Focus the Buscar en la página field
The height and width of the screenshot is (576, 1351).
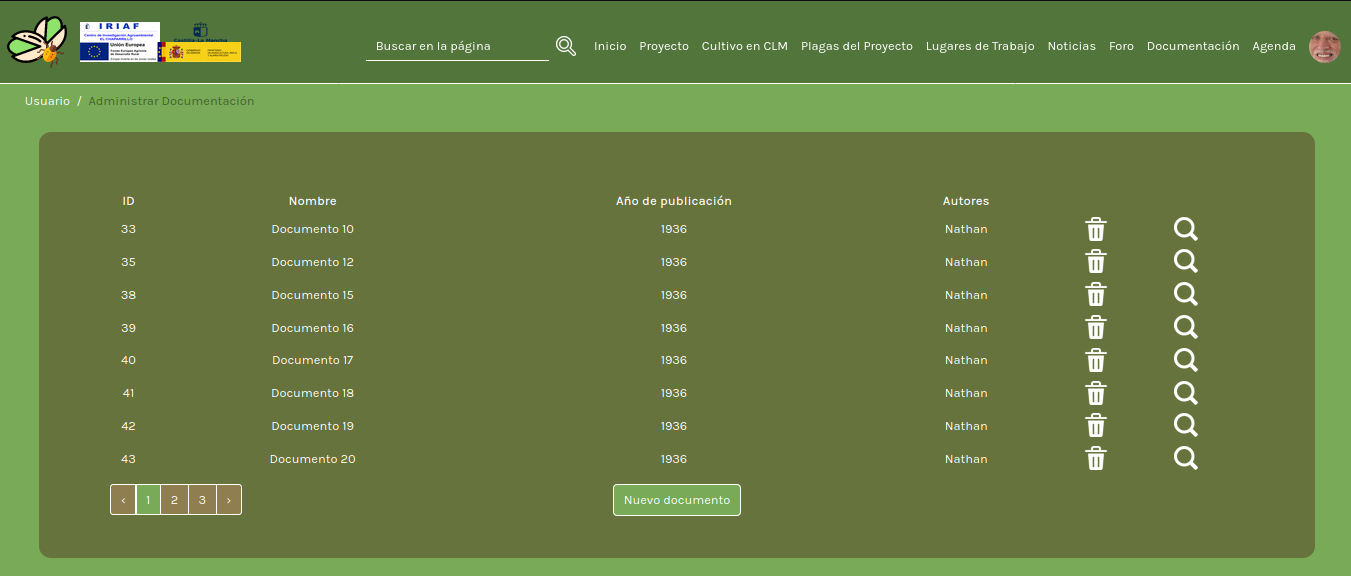(x=457, y=46)
